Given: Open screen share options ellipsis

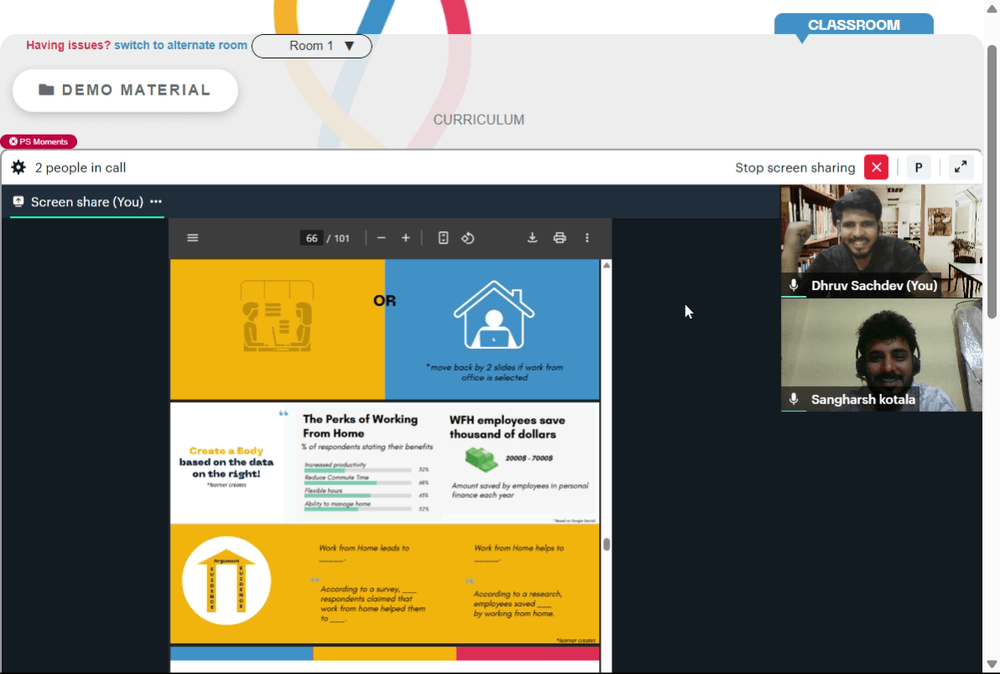Looking at the screenshot, I should (156, 201).
